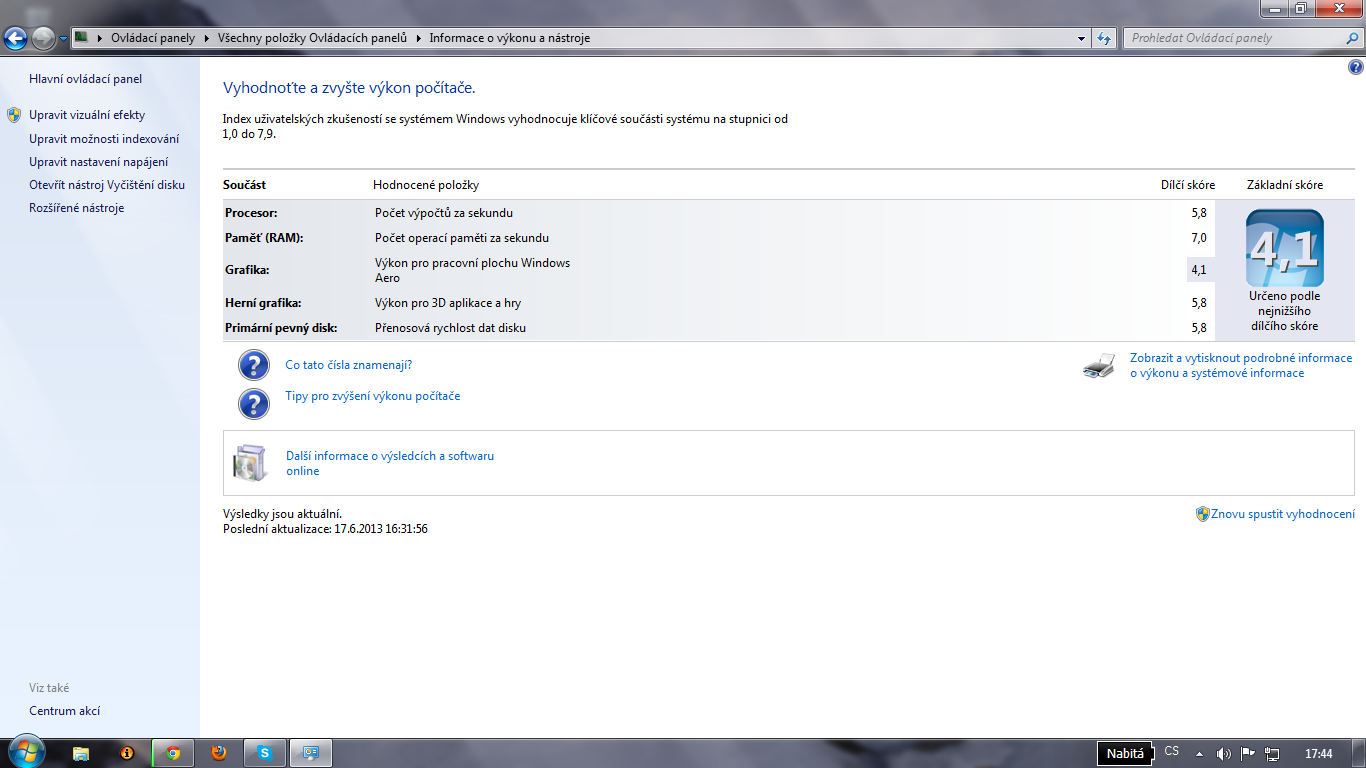Click question icon beside Co tato čísla znamenají
This screenshot has height=768, width=1366.
pyautogui.click(x=254, y=365)
